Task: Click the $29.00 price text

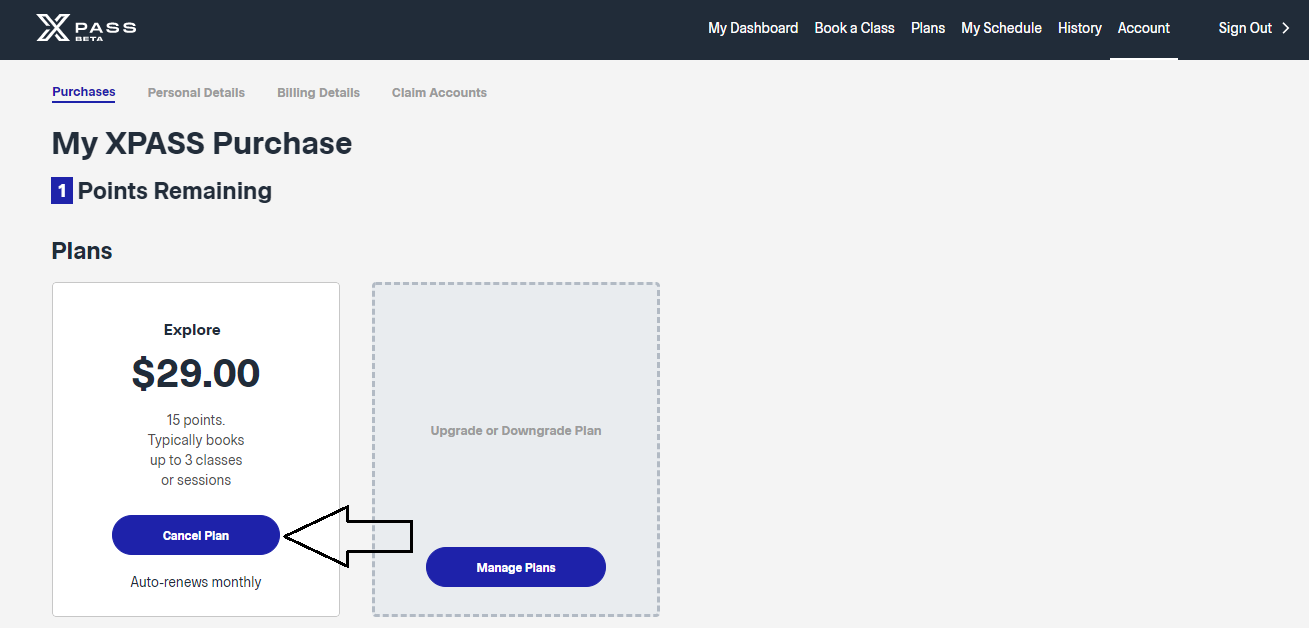Action: coord(196,373)
